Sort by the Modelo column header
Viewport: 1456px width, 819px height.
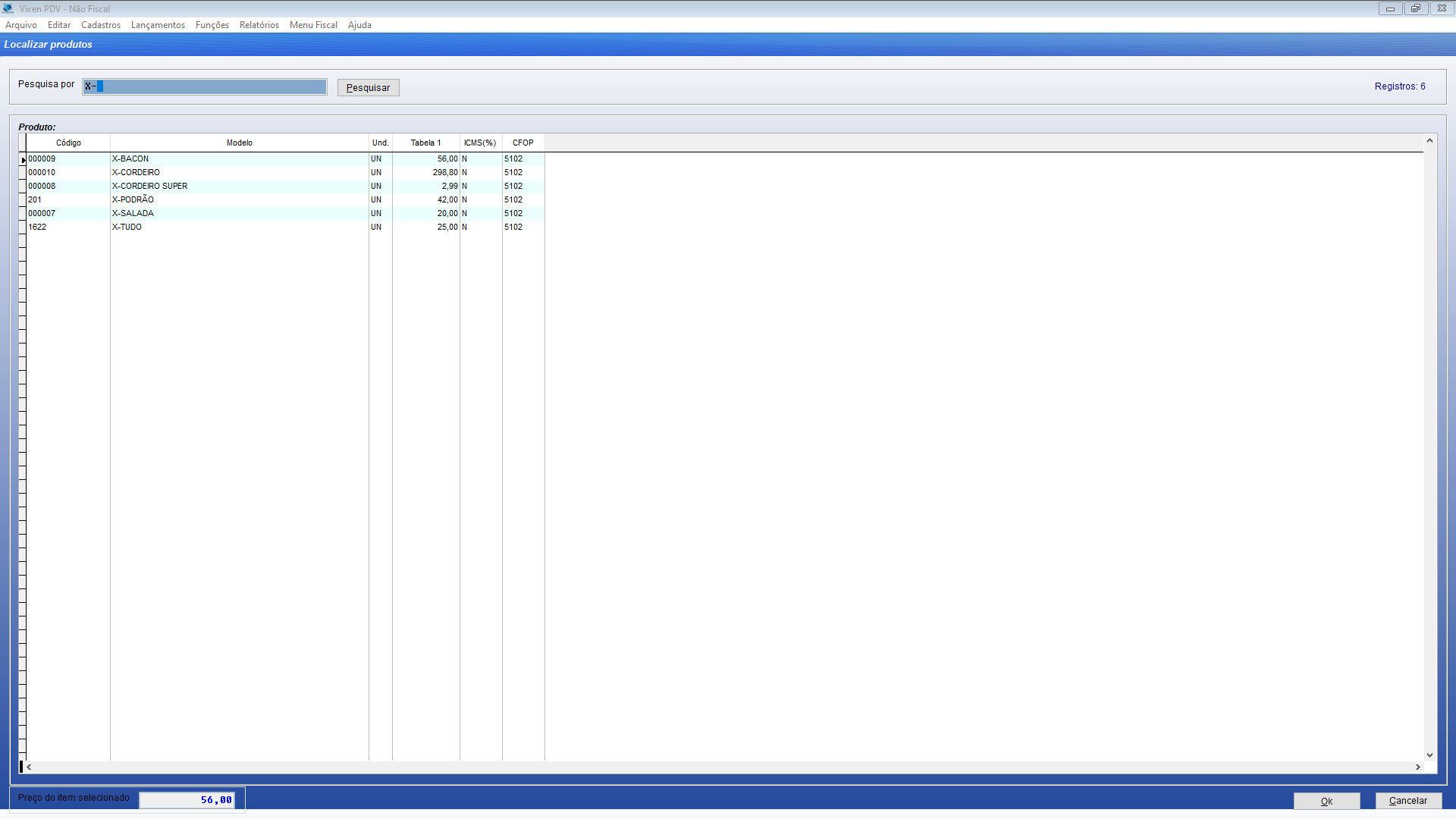point(239,143)
